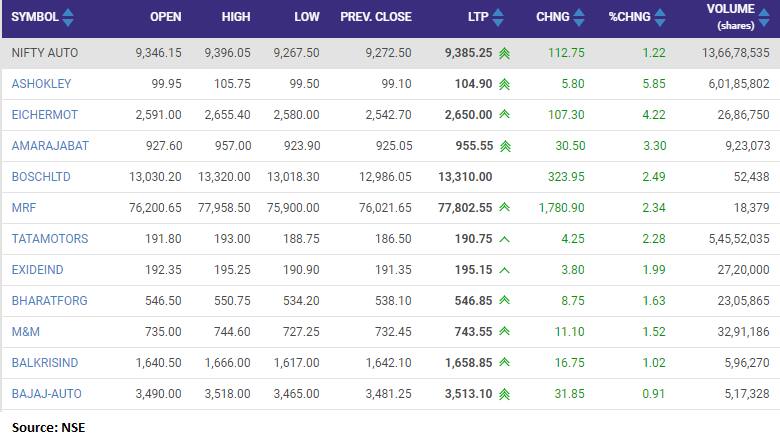Screen dimensions: 780x438
Task: Click EXIDEIND green up-arrow indicator
Action: point(504,270)
